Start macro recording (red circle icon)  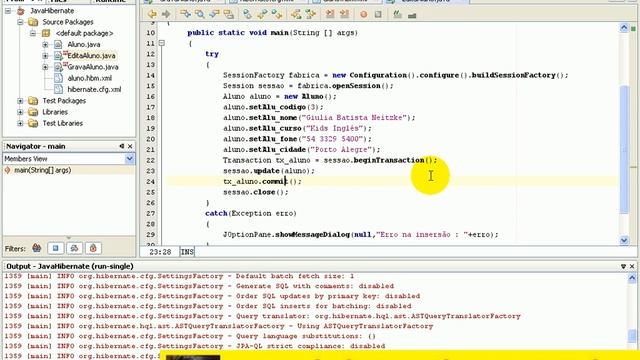[363, 15]
